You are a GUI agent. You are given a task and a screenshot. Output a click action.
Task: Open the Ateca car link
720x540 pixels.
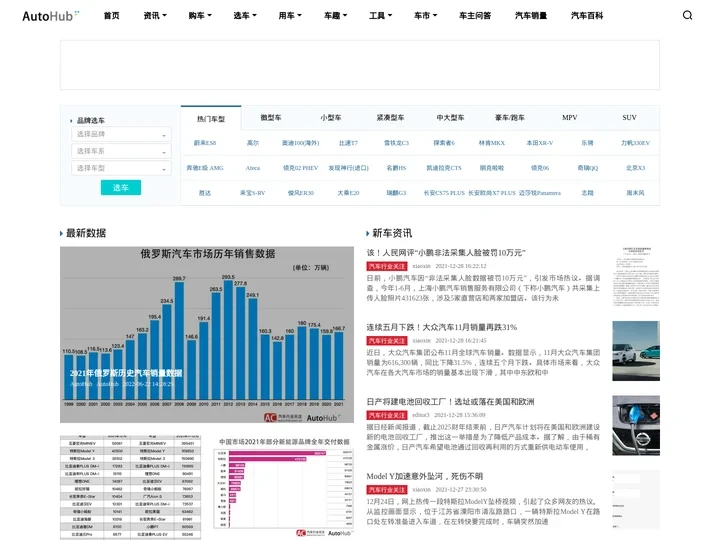coord(253,168)
